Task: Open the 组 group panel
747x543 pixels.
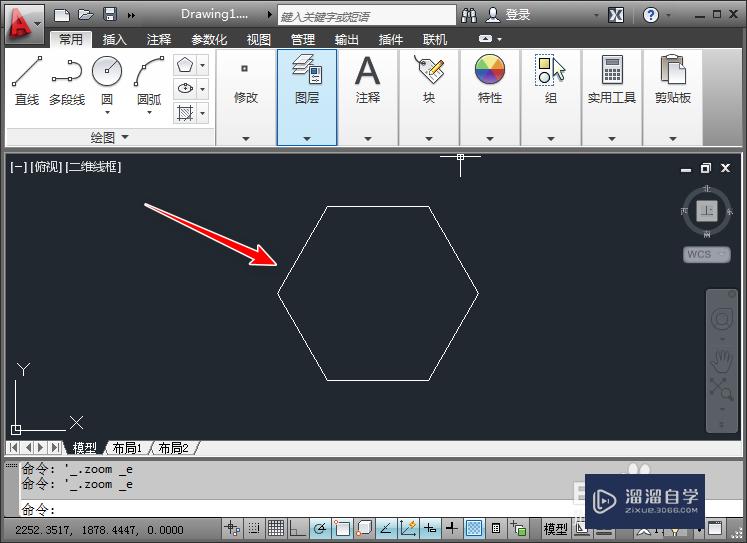Action: pos(551,98)
